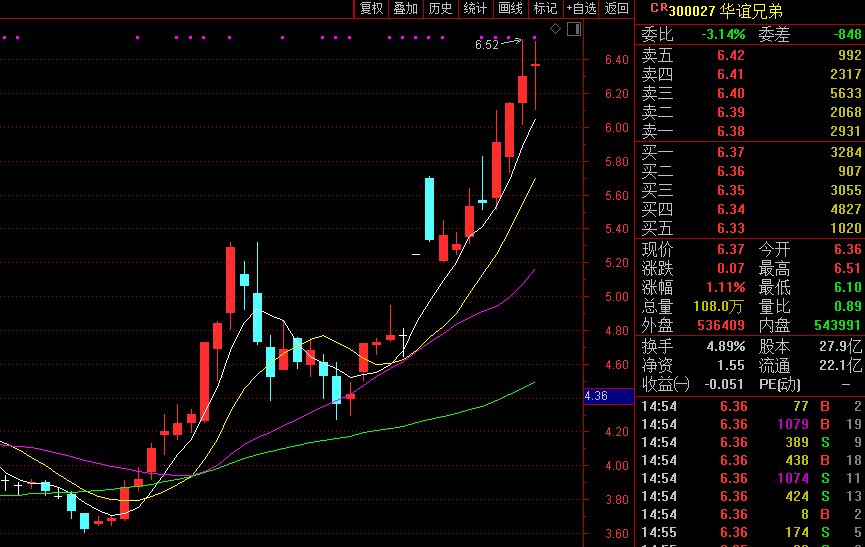Click the 最高 6.51 value
Image resolution: width=865 pixels, height=547 pixels.
(x=848, y=269)
